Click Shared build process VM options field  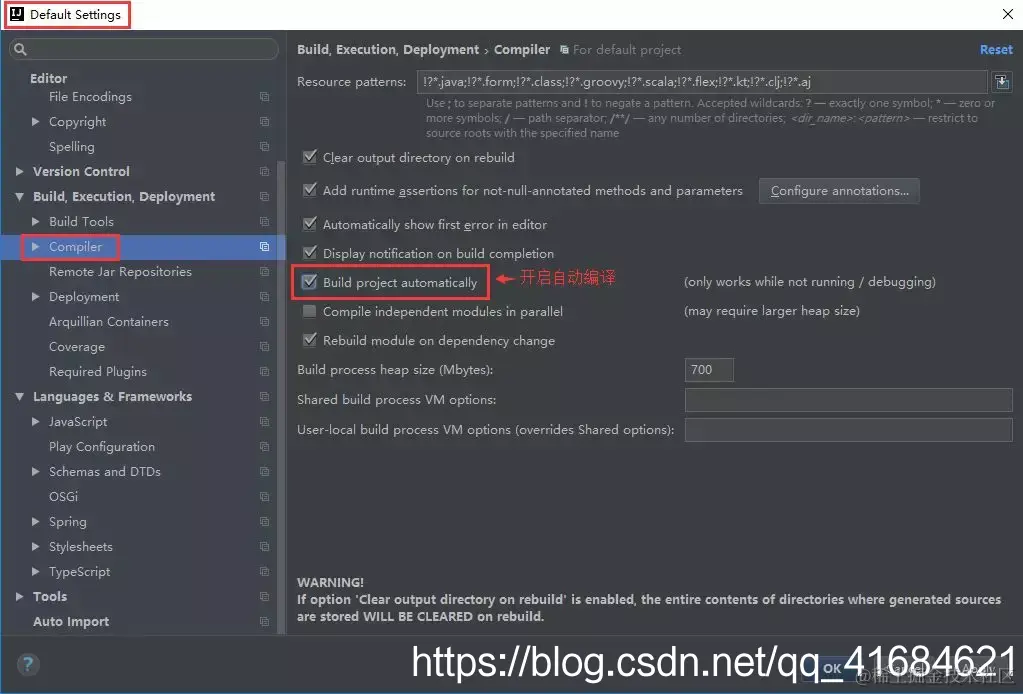coord(848,400)
